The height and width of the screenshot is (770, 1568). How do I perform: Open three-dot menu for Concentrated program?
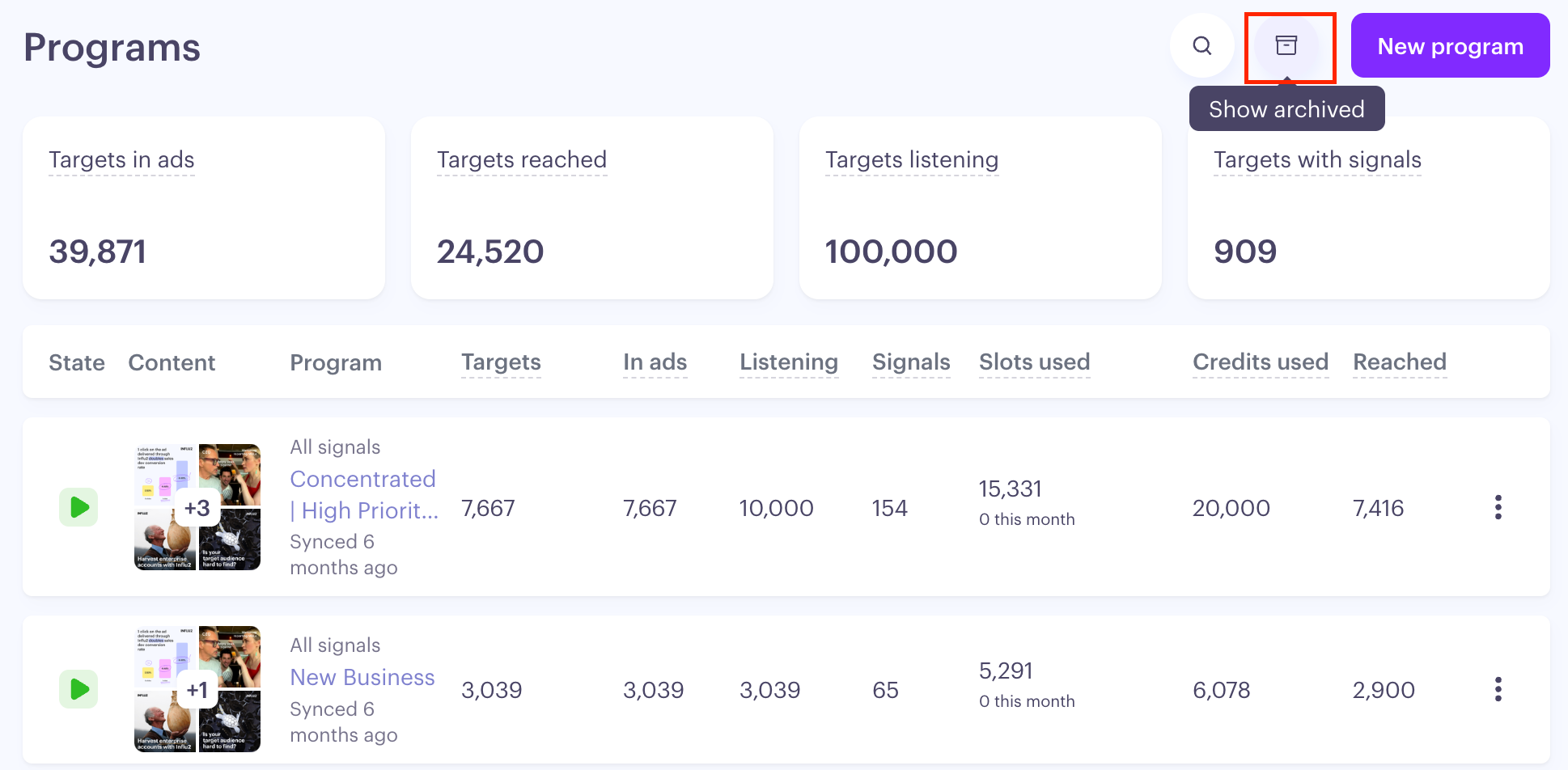(x=1498, y=507)
